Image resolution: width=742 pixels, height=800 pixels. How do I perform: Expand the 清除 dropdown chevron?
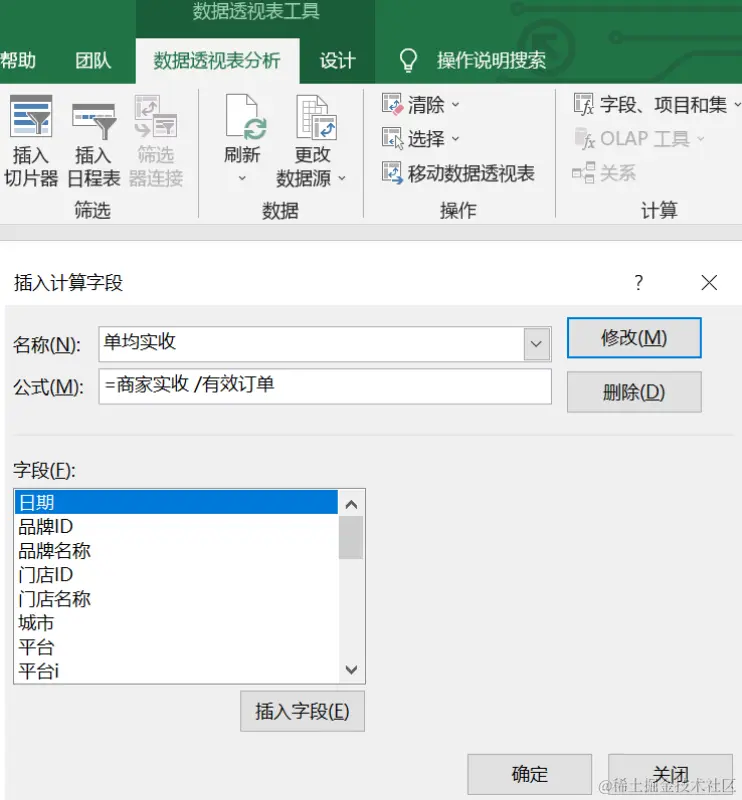[456, 105]
